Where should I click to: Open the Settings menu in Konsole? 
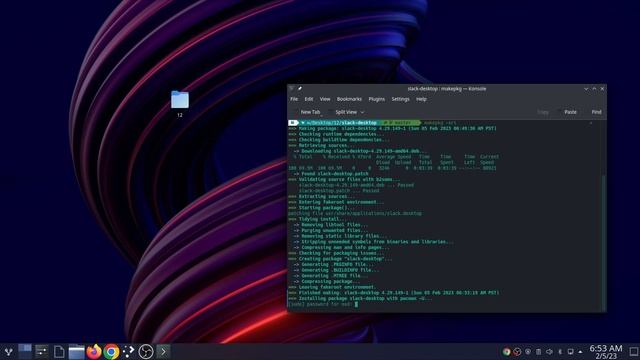point(400,99)
